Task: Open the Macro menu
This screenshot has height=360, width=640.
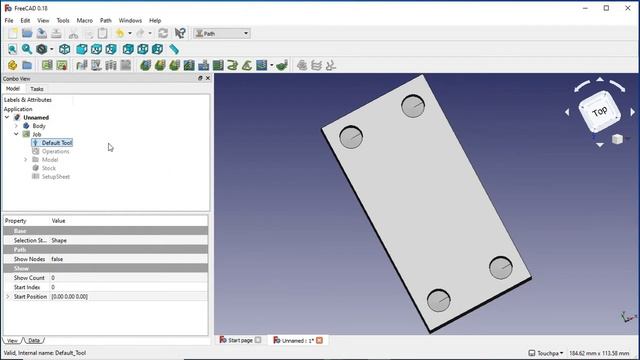Action: 84,20
